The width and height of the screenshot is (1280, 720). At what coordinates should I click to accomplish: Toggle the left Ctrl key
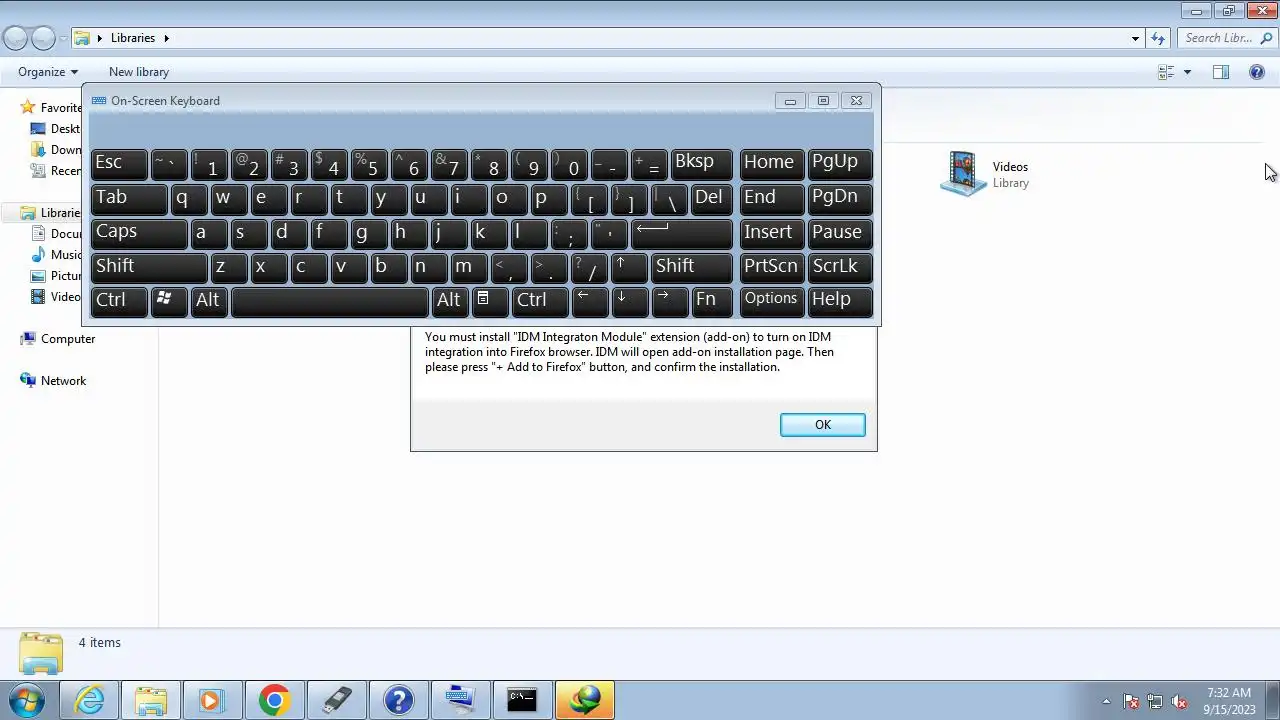pos(119,301)
